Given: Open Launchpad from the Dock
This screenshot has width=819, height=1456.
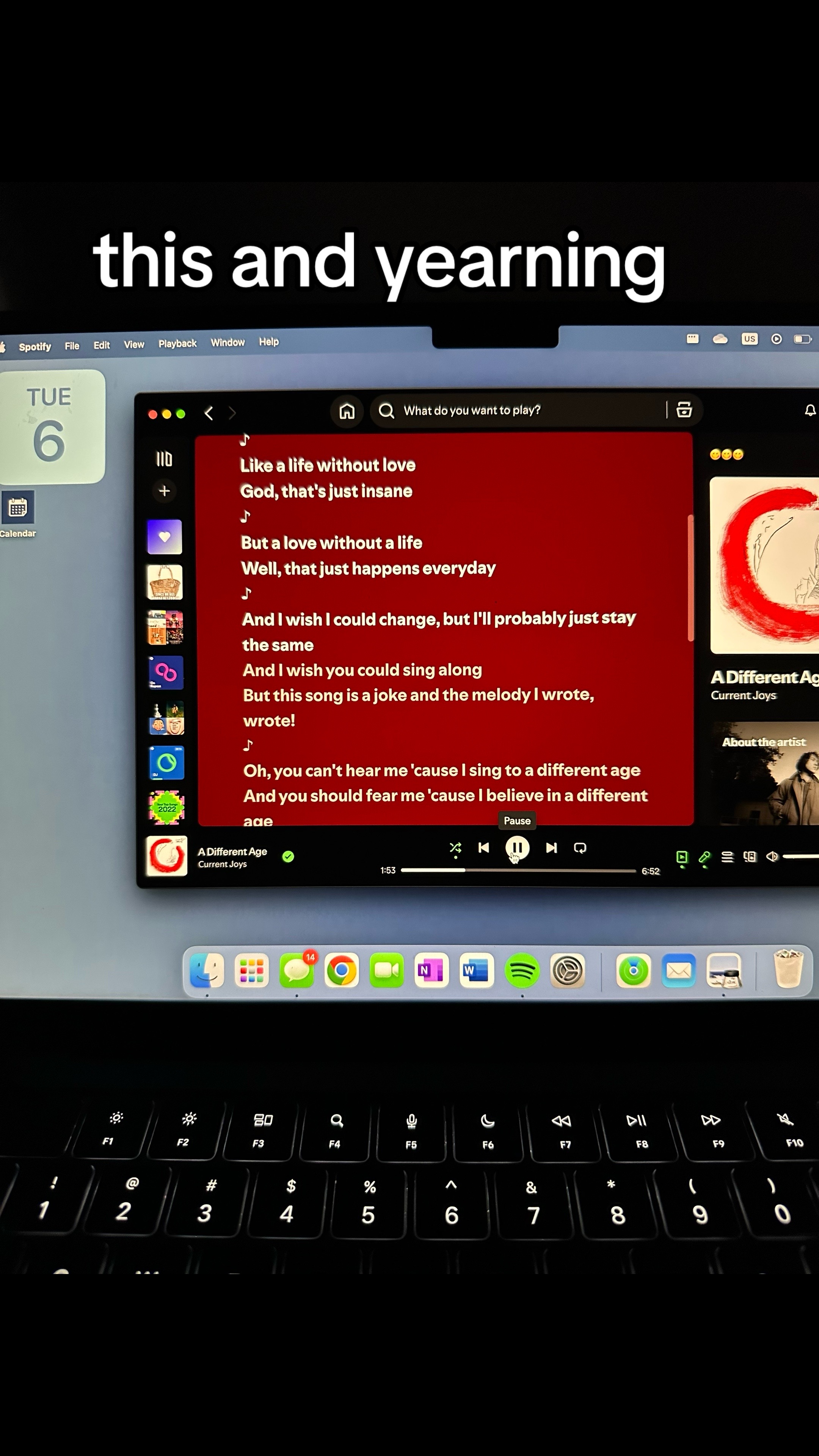Looking at the screenshot, I should tap(251, 971).
